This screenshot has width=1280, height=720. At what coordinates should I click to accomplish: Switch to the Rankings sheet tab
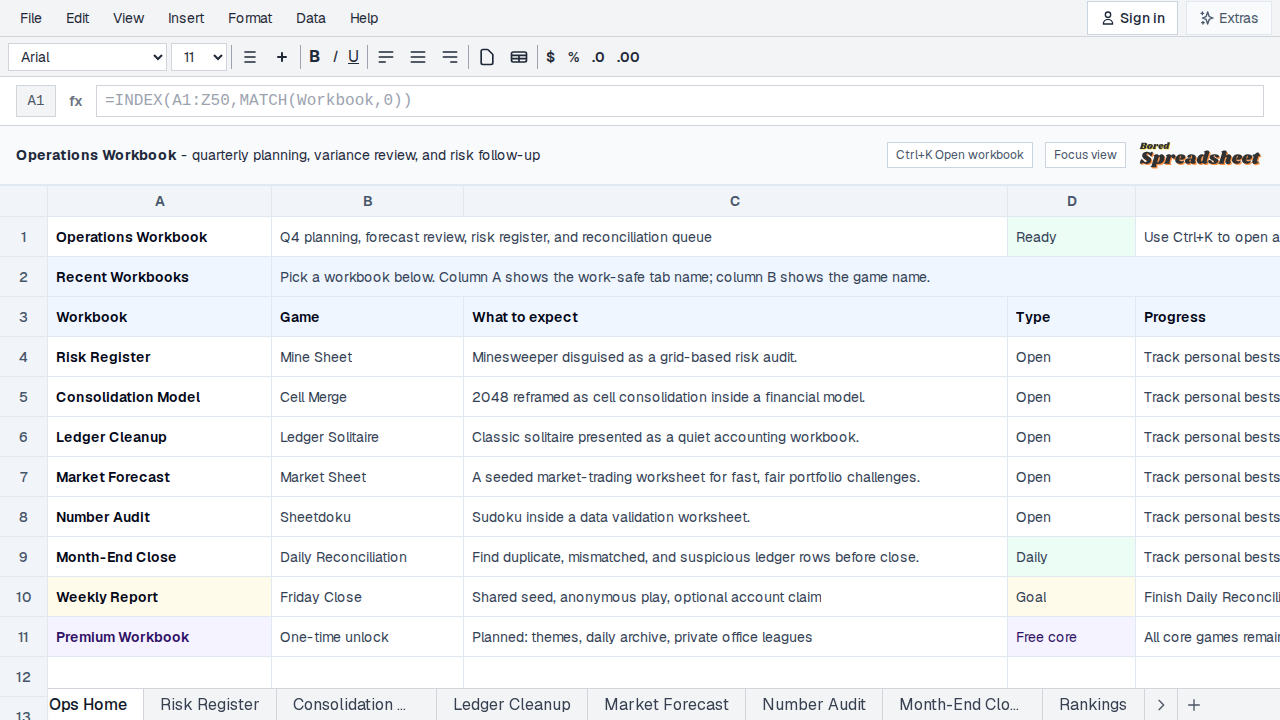[1093, 705]
